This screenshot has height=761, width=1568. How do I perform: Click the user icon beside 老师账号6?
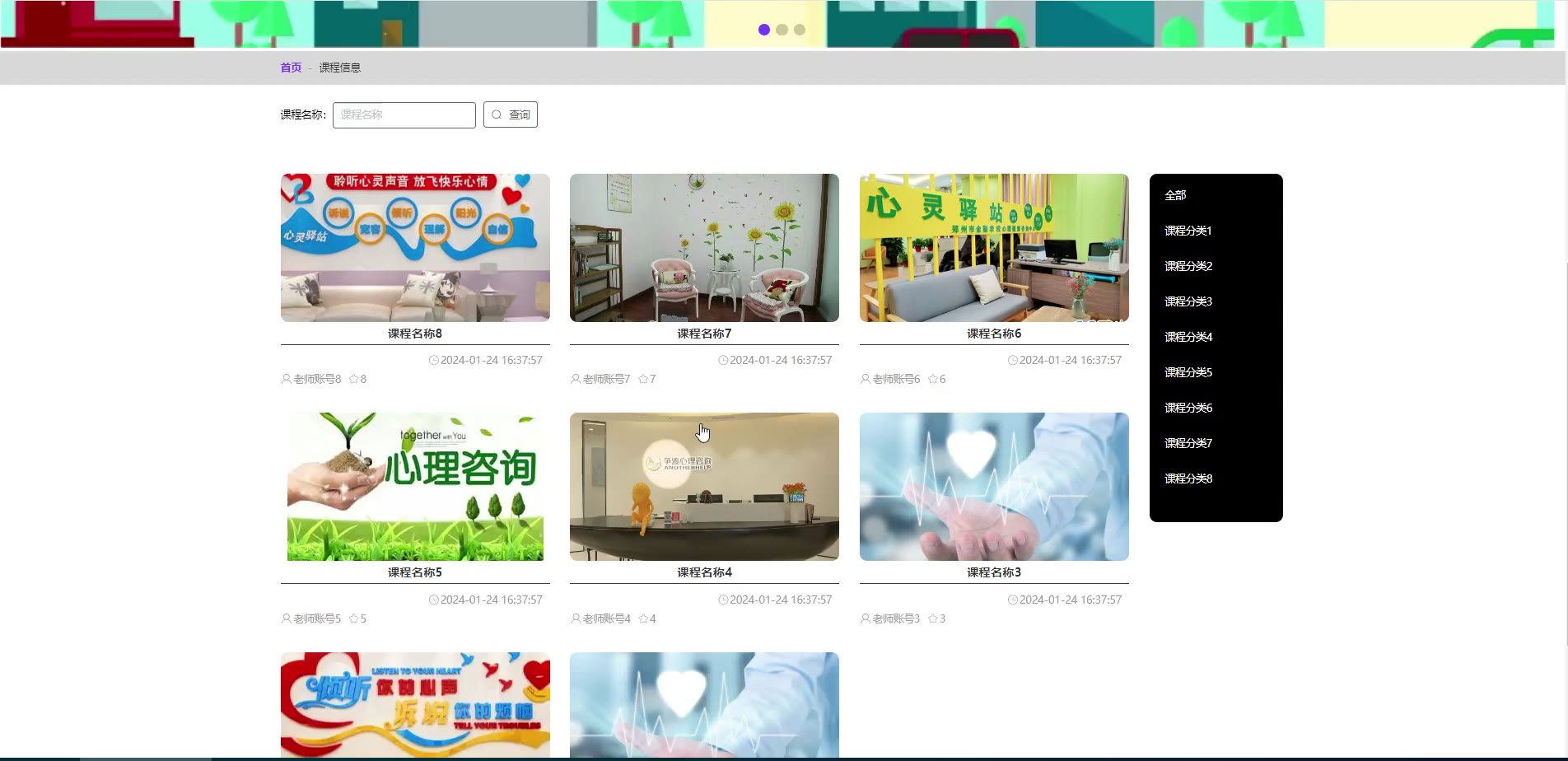(x=866, y=379)
